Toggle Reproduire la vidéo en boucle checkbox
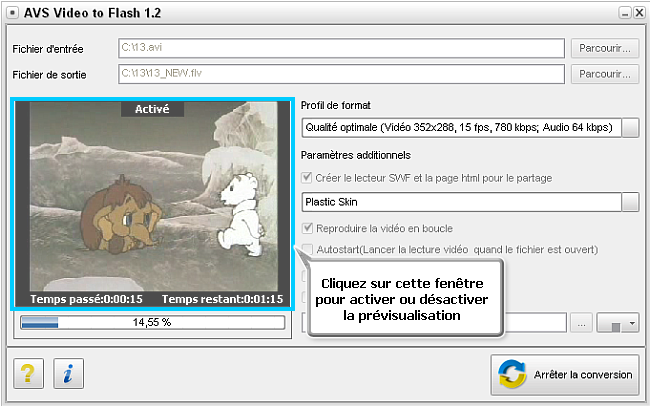The height and width of the screenshot is (406, 650). pos(307,228)
